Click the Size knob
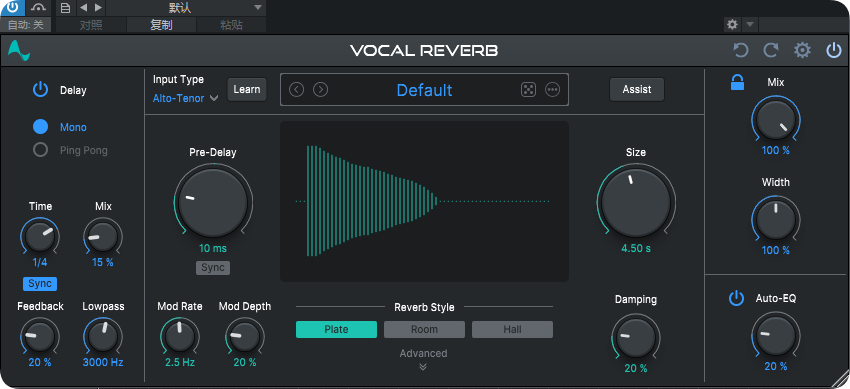 click(x=636, y=202)
